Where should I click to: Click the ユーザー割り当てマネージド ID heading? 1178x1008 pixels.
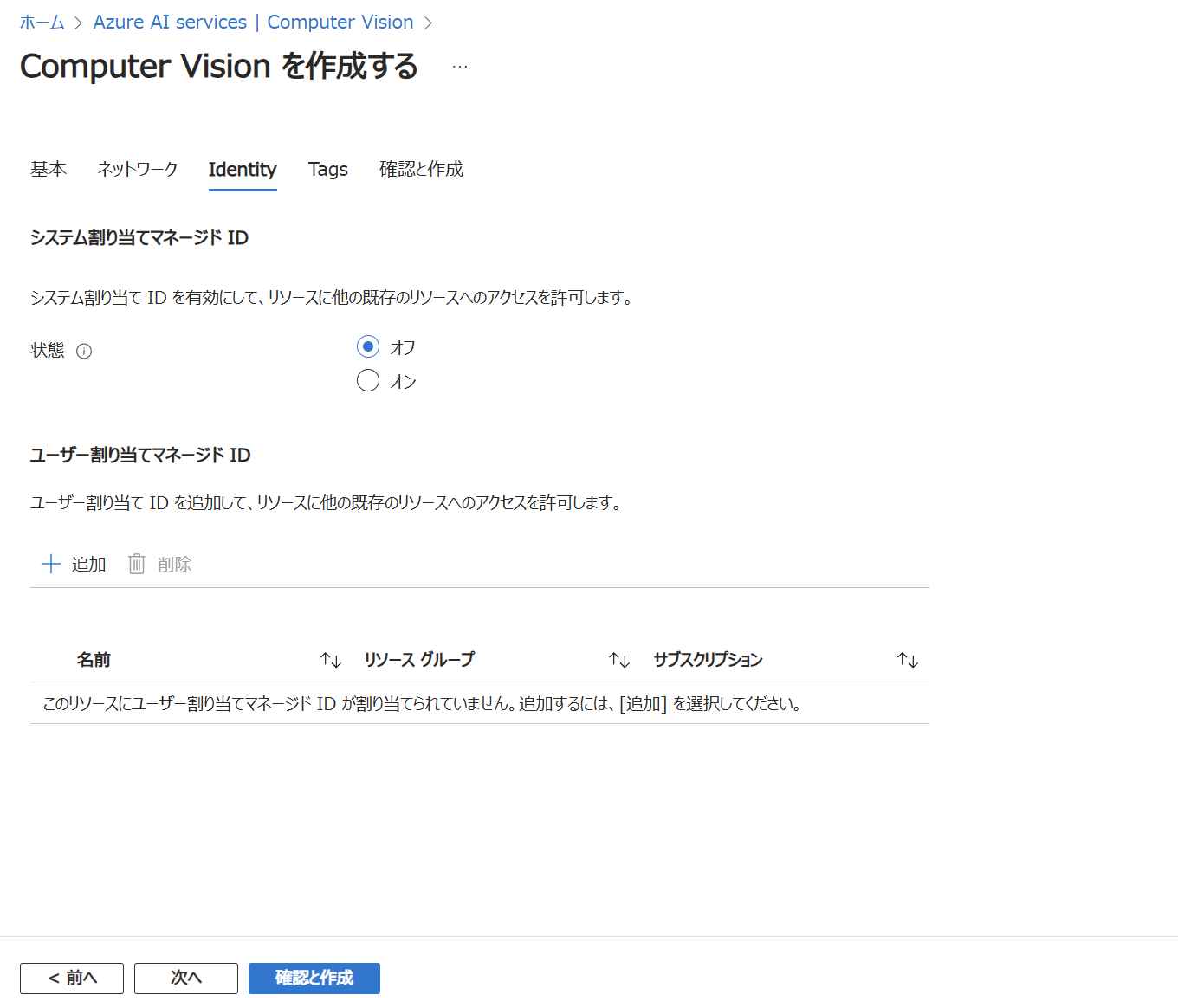tap(140, 455)
